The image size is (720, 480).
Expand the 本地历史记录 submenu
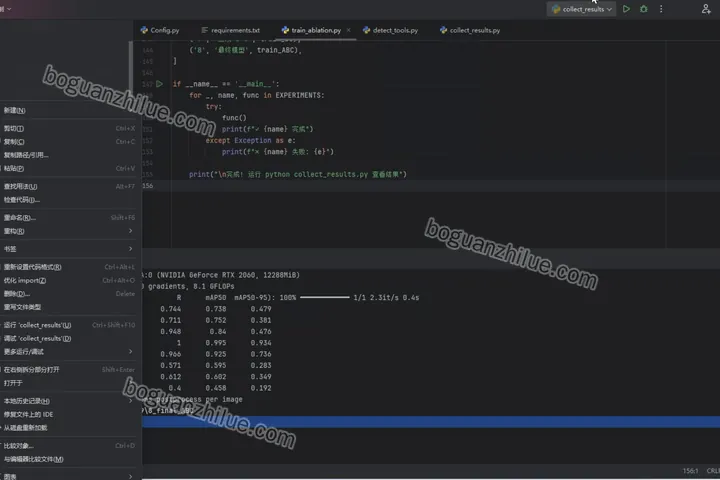(69, 401)
